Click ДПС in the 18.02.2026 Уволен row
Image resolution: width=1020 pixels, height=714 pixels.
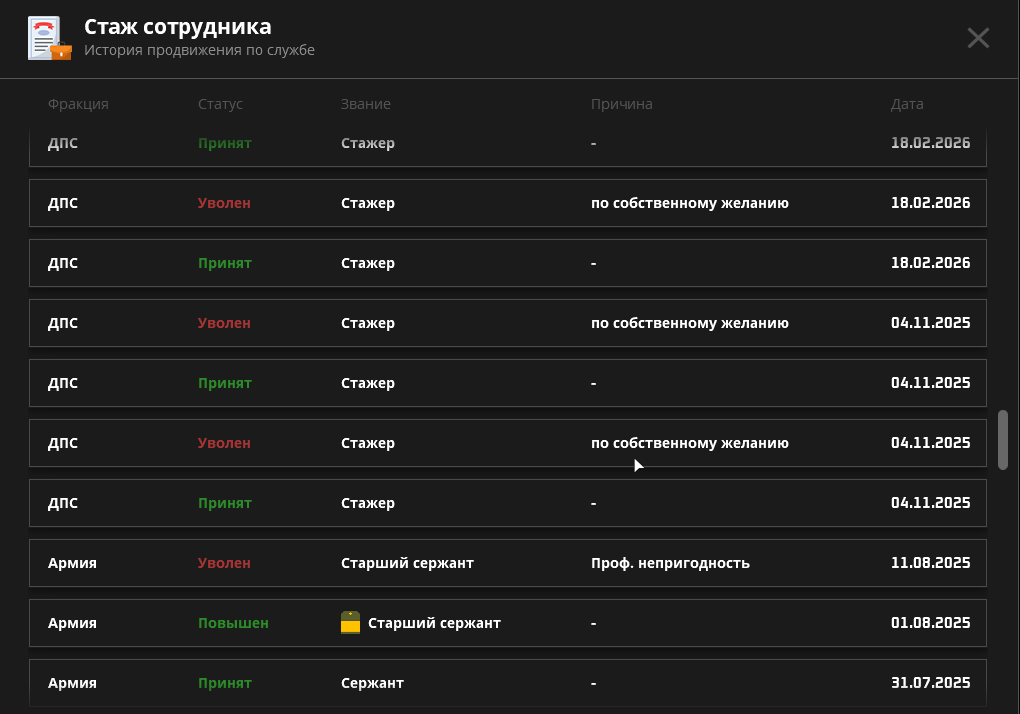coord(62,203)
